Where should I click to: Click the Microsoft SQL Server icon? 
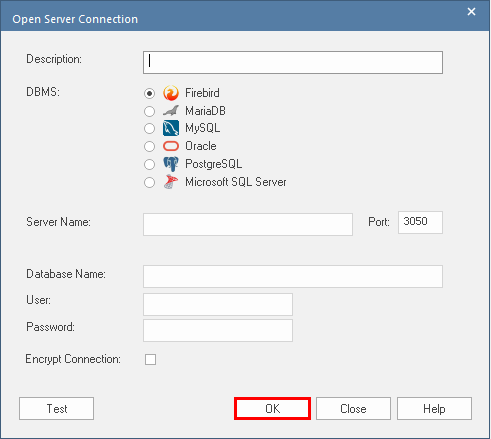tap(171, 182)
